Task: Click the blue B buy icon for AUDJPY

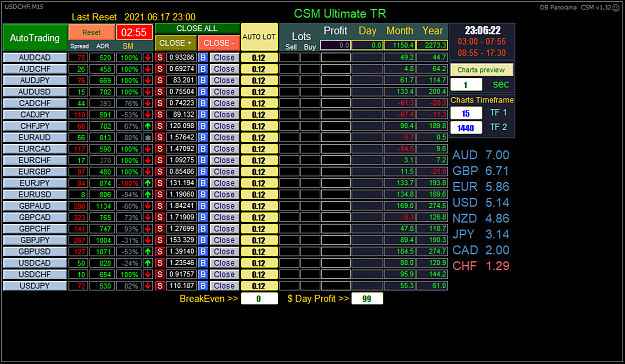Action: [x=203, y=80]
